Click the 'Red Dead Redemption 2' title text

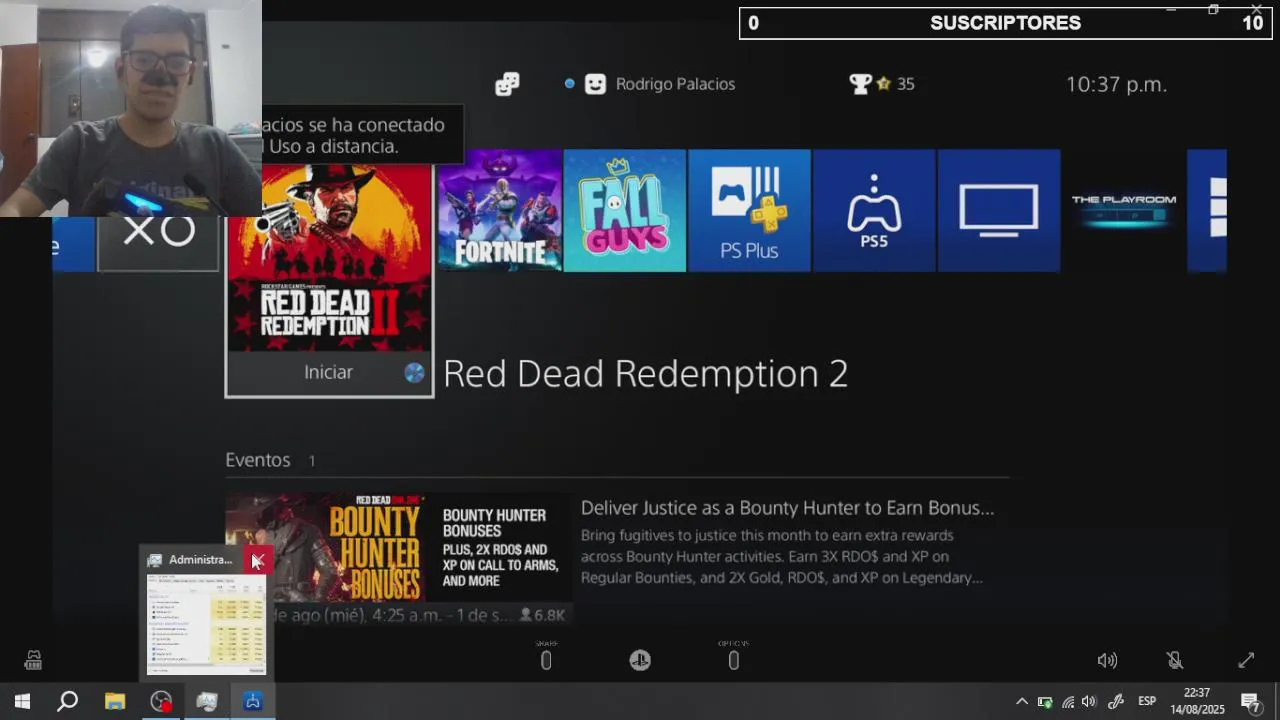[x=646, y=373]
